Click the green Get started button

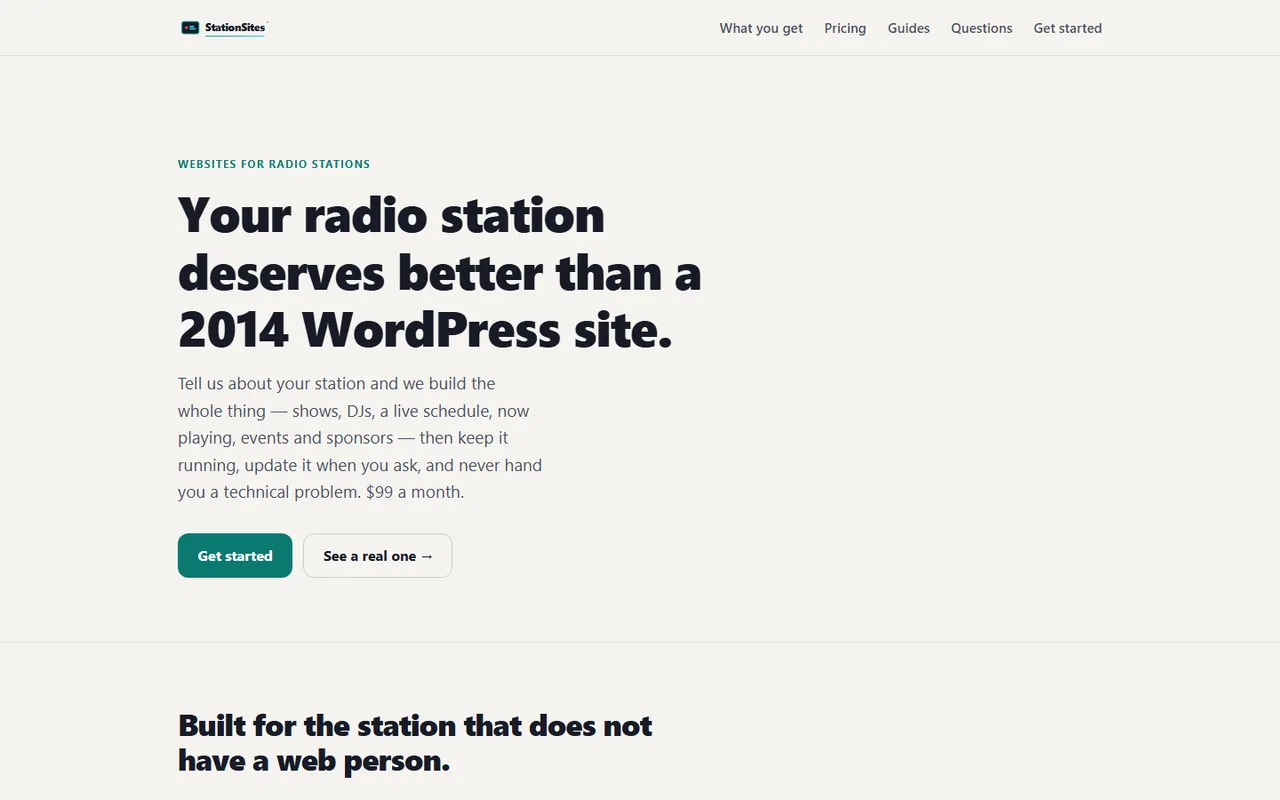pyautogui.click(x=235, y=555)
